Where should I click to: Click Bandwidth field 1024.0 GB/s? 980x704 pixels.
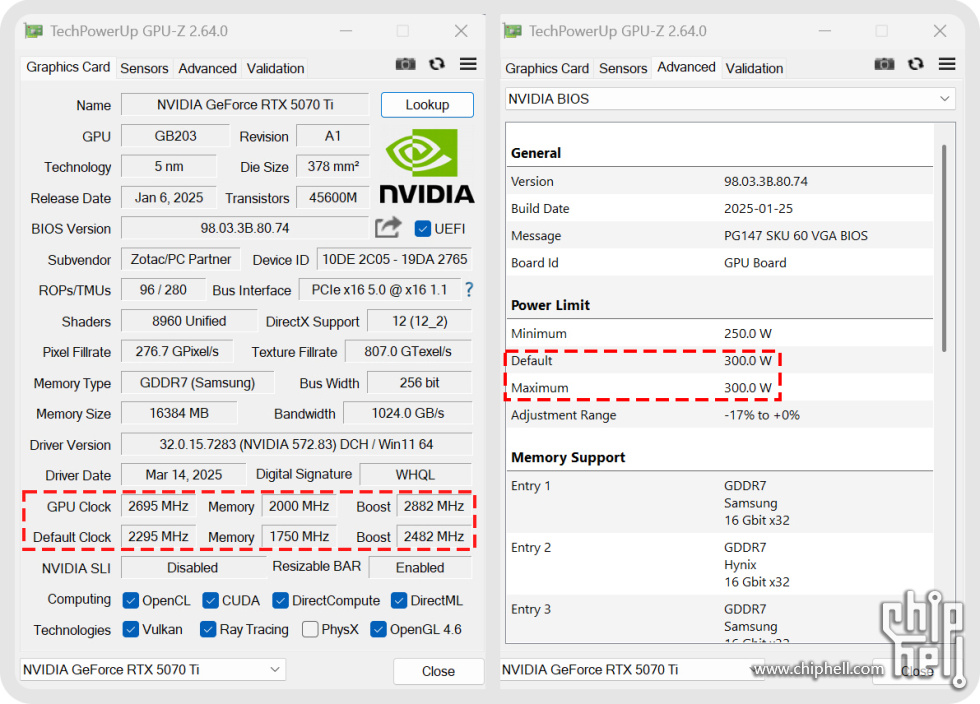click(x=408, y=413)
